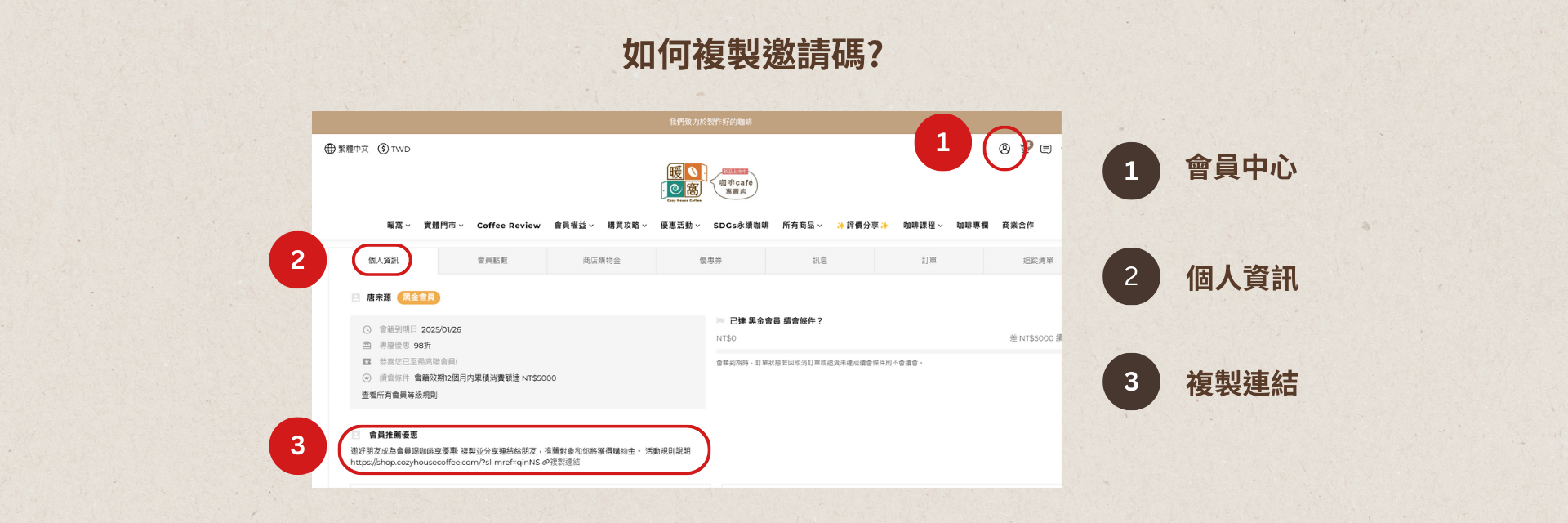Open the 咖啡專欄 menu item
The image size is (1568, 523).
(973, 226)
